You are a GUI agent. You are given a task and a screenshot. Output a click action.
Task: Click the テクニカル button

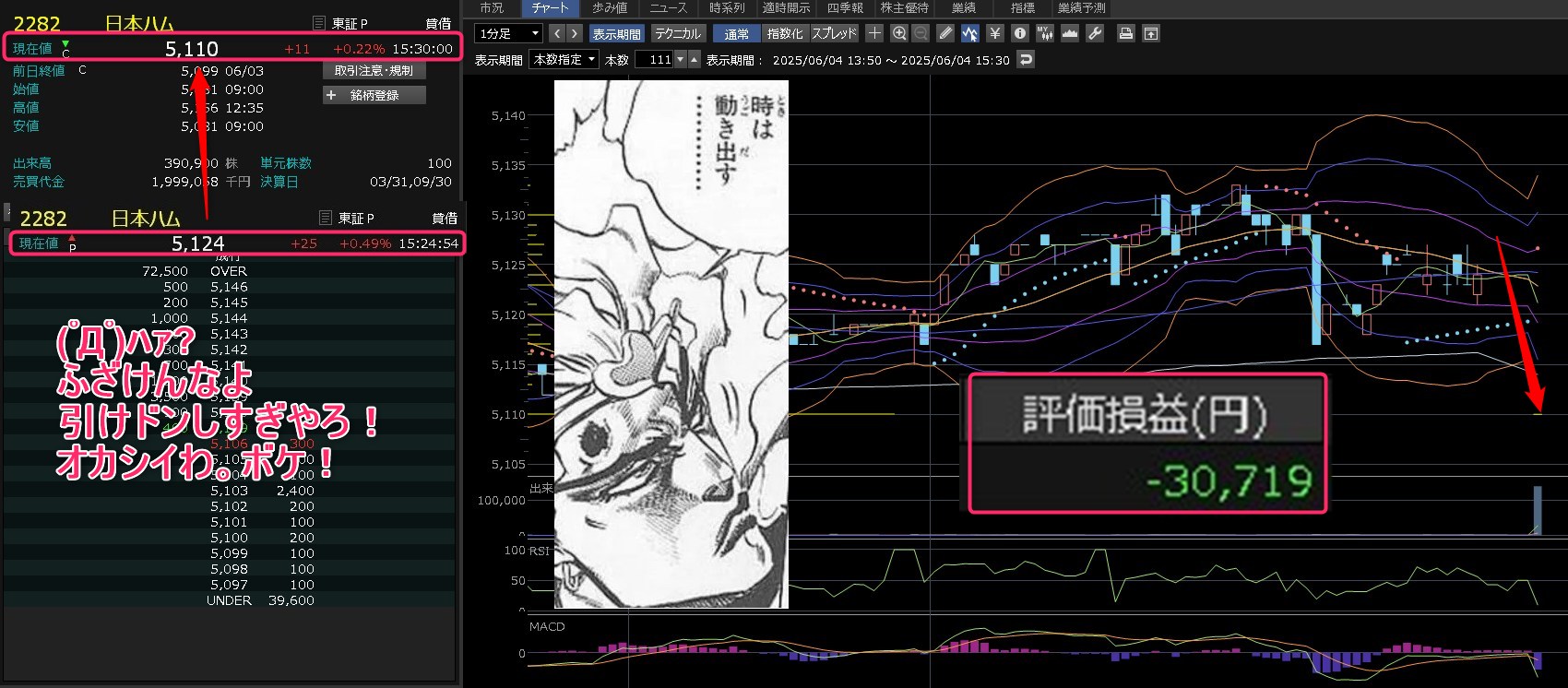(x=678, y=33)
